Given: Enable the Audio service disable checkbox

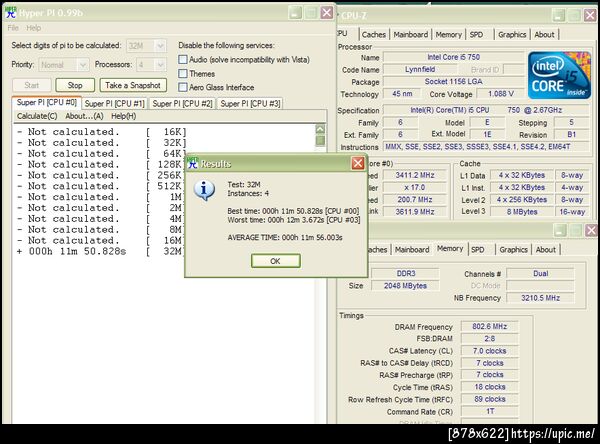Looking at the screenshot, I should pyautogui.click(x=183, y=59).
